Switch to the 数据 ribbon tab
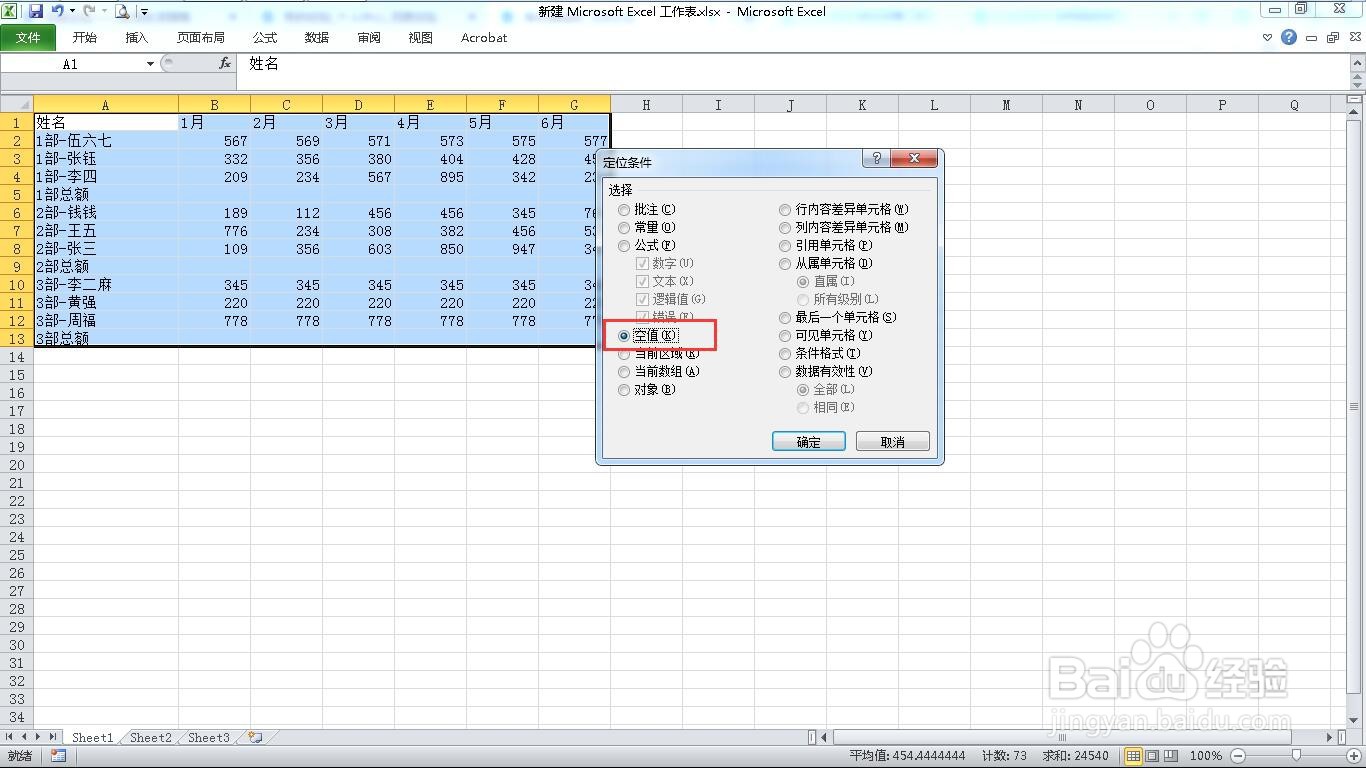The image size is (1366, 768). pyautogui.click(x=317, y=38)
